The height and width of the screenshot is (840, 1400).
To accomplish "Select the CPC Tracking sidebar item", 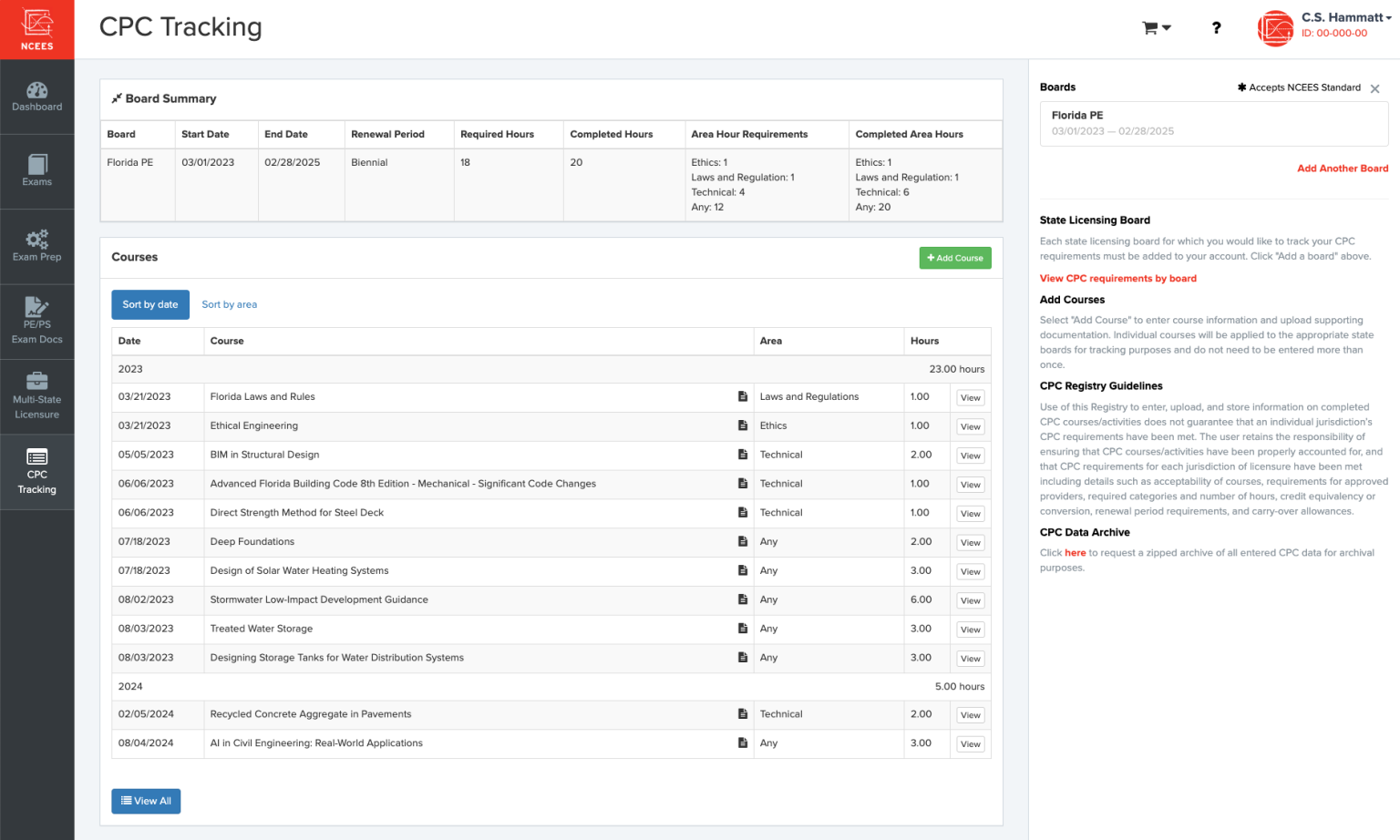I will [x=36, y=471].
